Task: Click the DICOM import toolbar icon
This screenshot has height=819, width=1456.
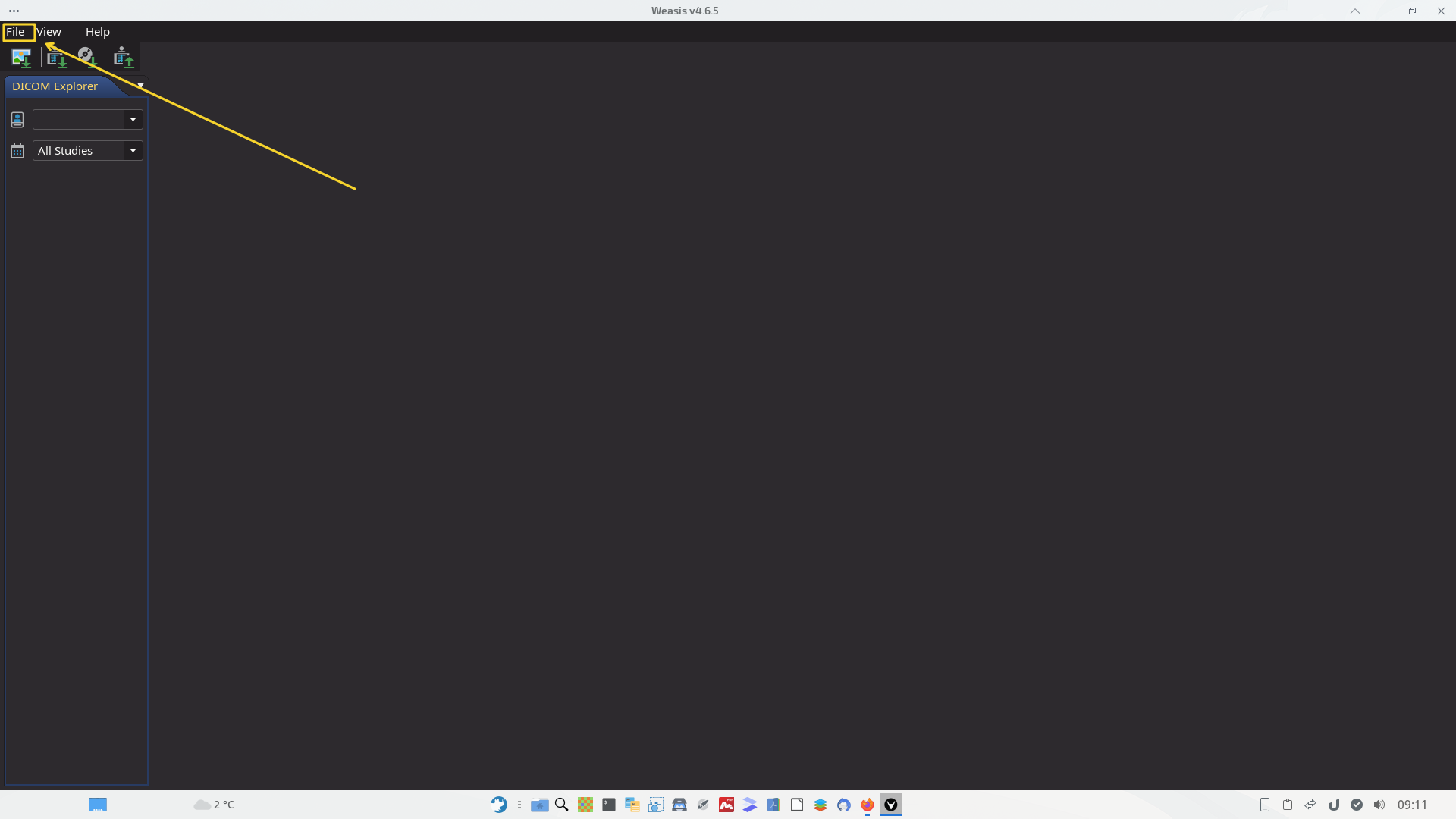Action: point(57,58)
